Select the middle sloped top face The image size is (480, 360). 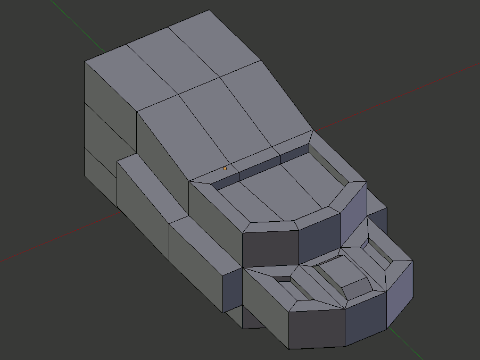226,122
